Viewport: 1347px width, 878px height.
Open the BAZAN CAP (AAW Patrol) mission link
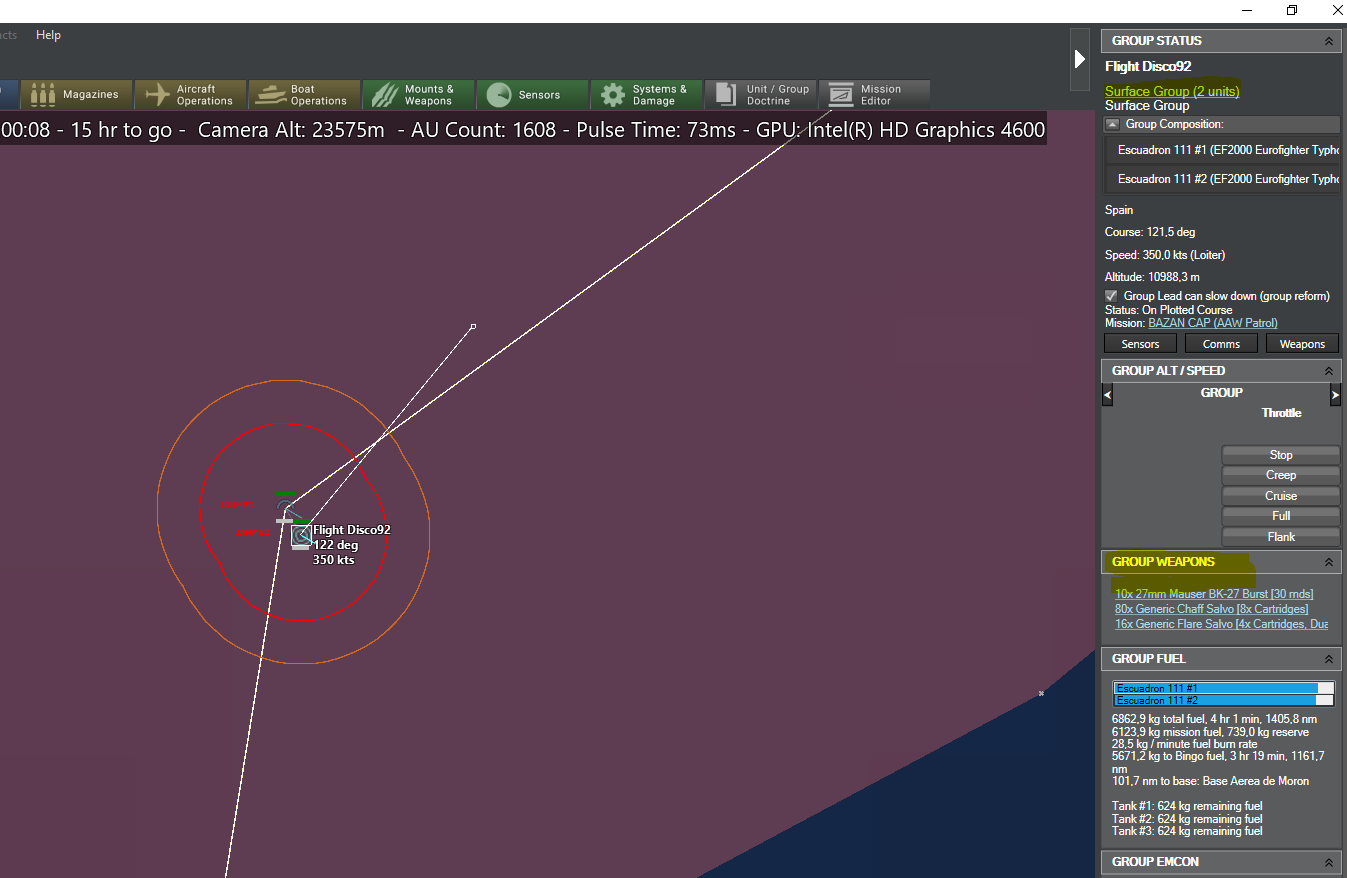point(1212,323)
